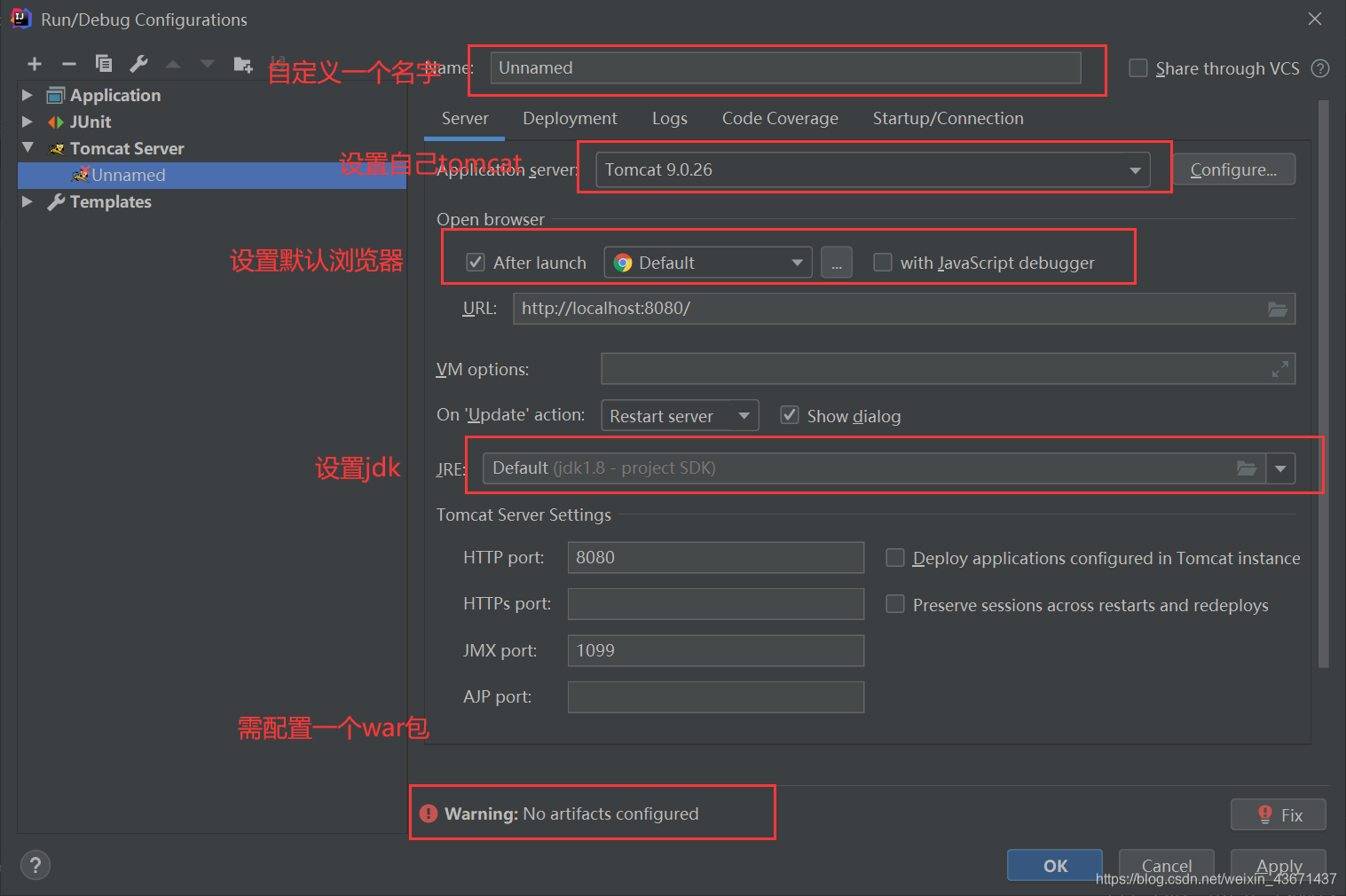Select the Unnamed Tomcat configuration
Image resolution: width=1346 pixels, height=896 pixels.
click(212, 175)
